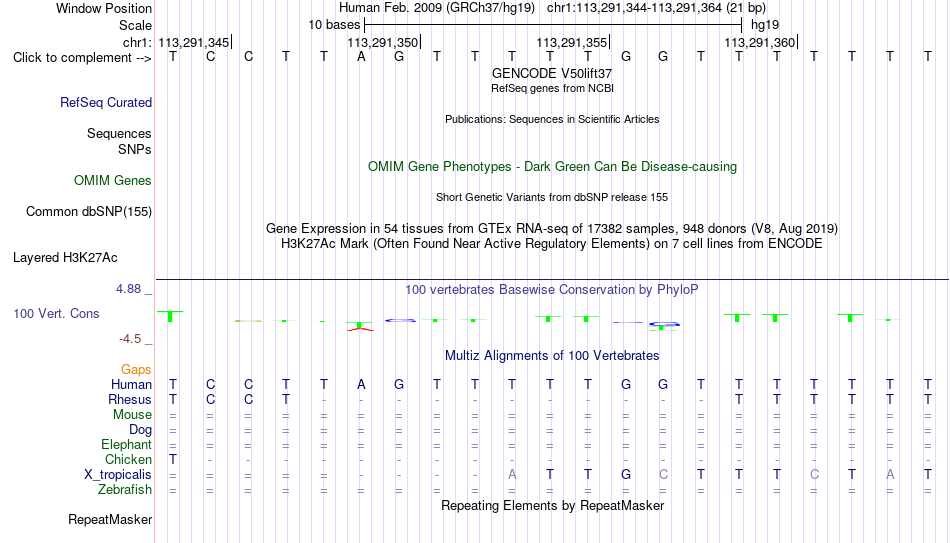Select the Dog species label
950x543 pixels.
pyautogui.click(x=141, y=430)
